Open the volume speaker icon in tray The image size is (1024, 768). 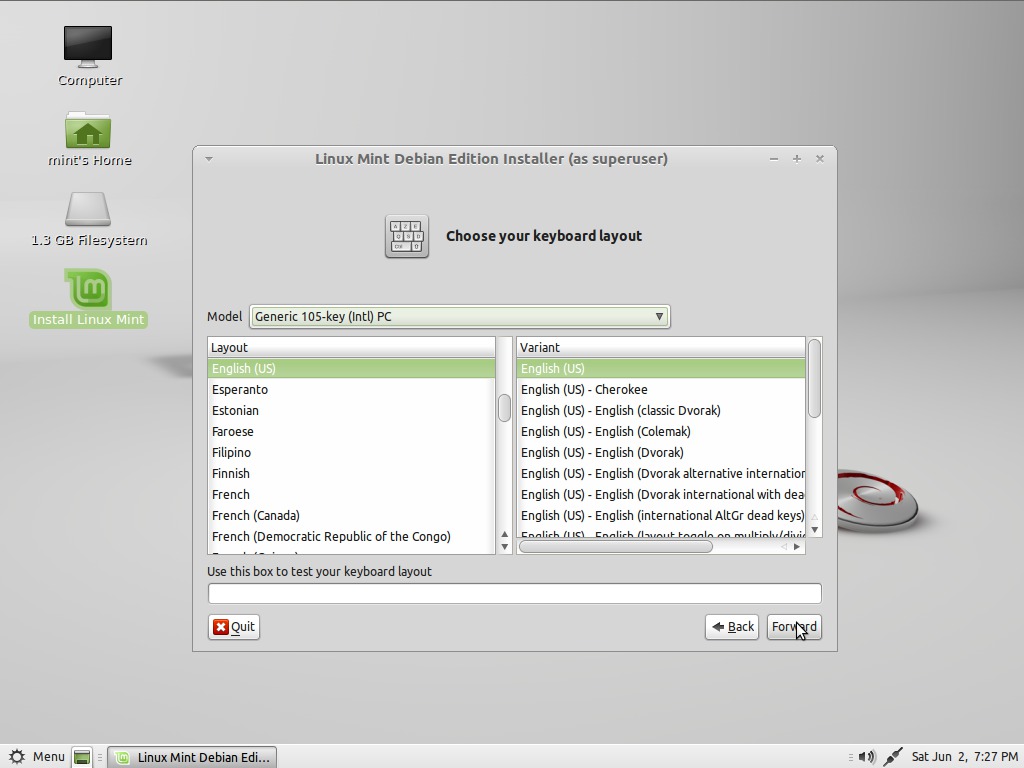coord(867,757)
